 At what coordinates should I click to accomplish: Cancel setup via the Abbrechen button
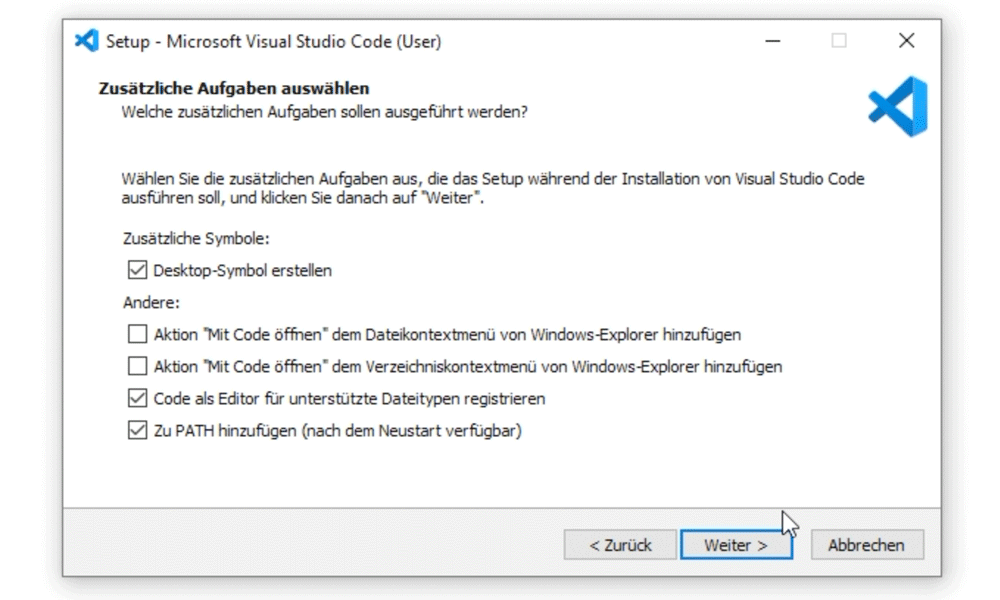tap(867, 545)
